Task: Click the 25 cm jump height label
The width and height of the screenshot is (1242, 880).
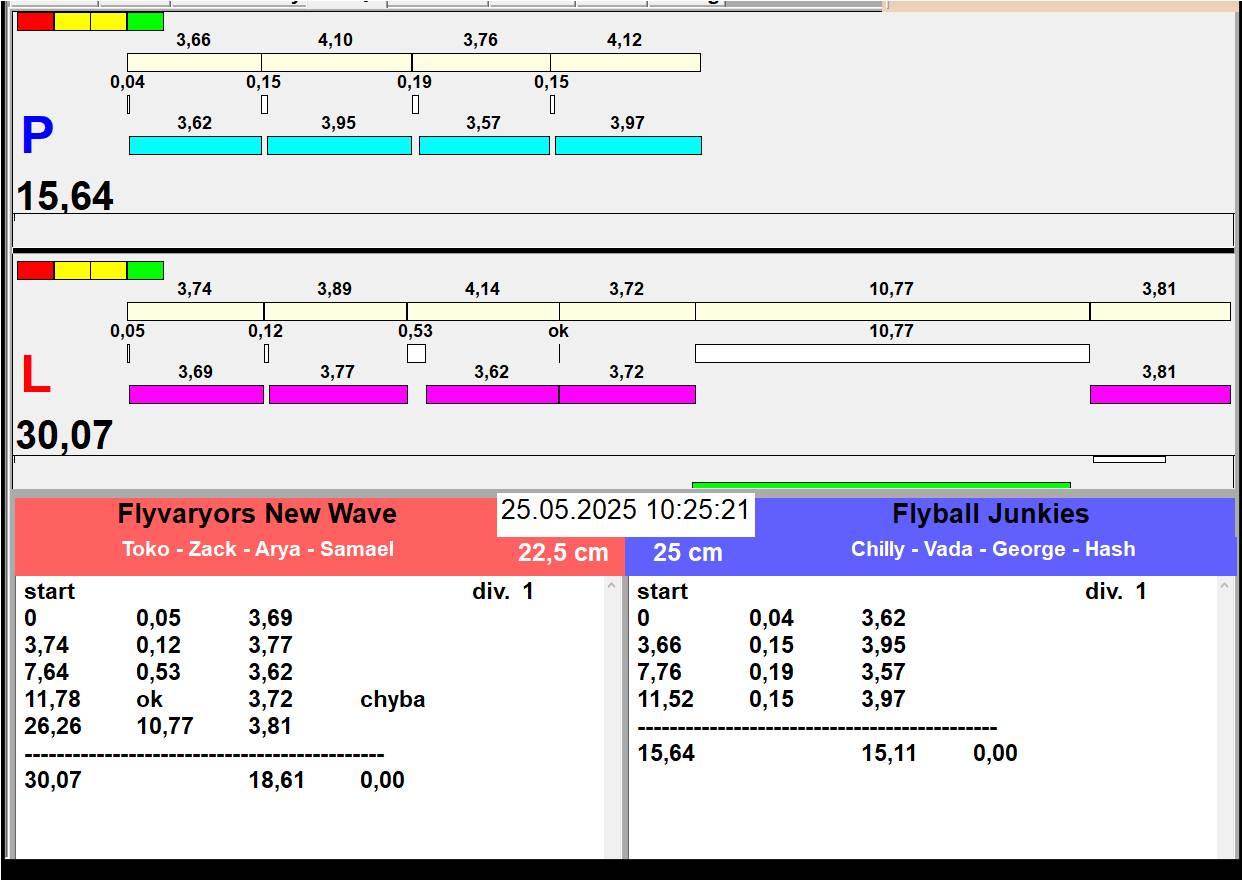Action: [x=687, y=553]
